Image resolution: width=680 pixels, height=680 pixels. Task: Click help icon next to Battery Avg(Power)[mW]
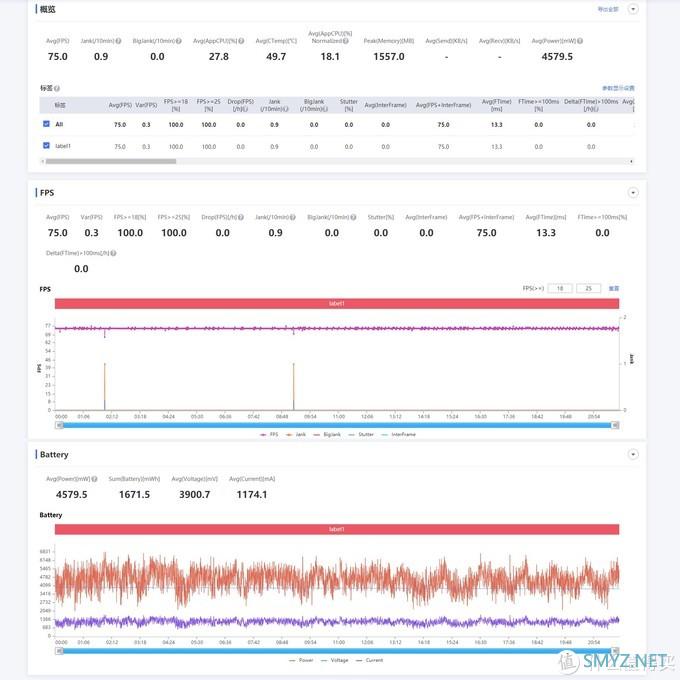(95, 479)
